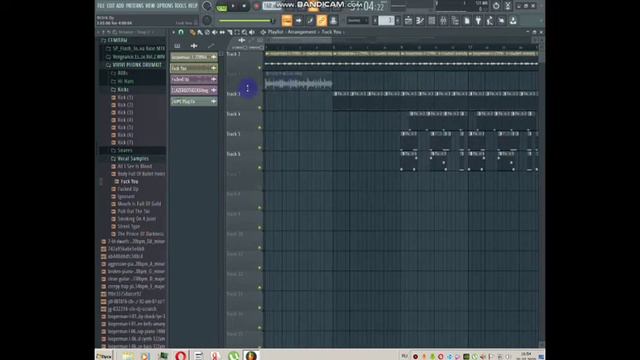The width and height of the screenshot is (640, 360).
Task: Click the page/document icon in right toolbar
Action: (467, 20)
